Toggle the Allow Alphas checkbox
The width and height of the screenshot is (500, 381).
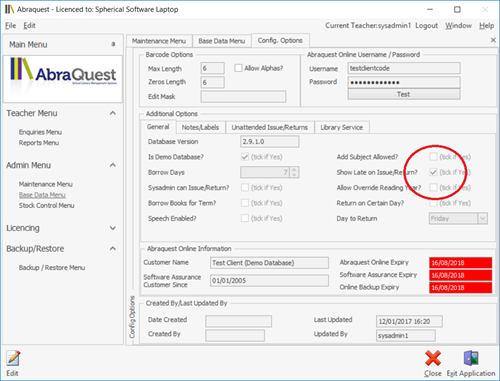coord(238,68)
